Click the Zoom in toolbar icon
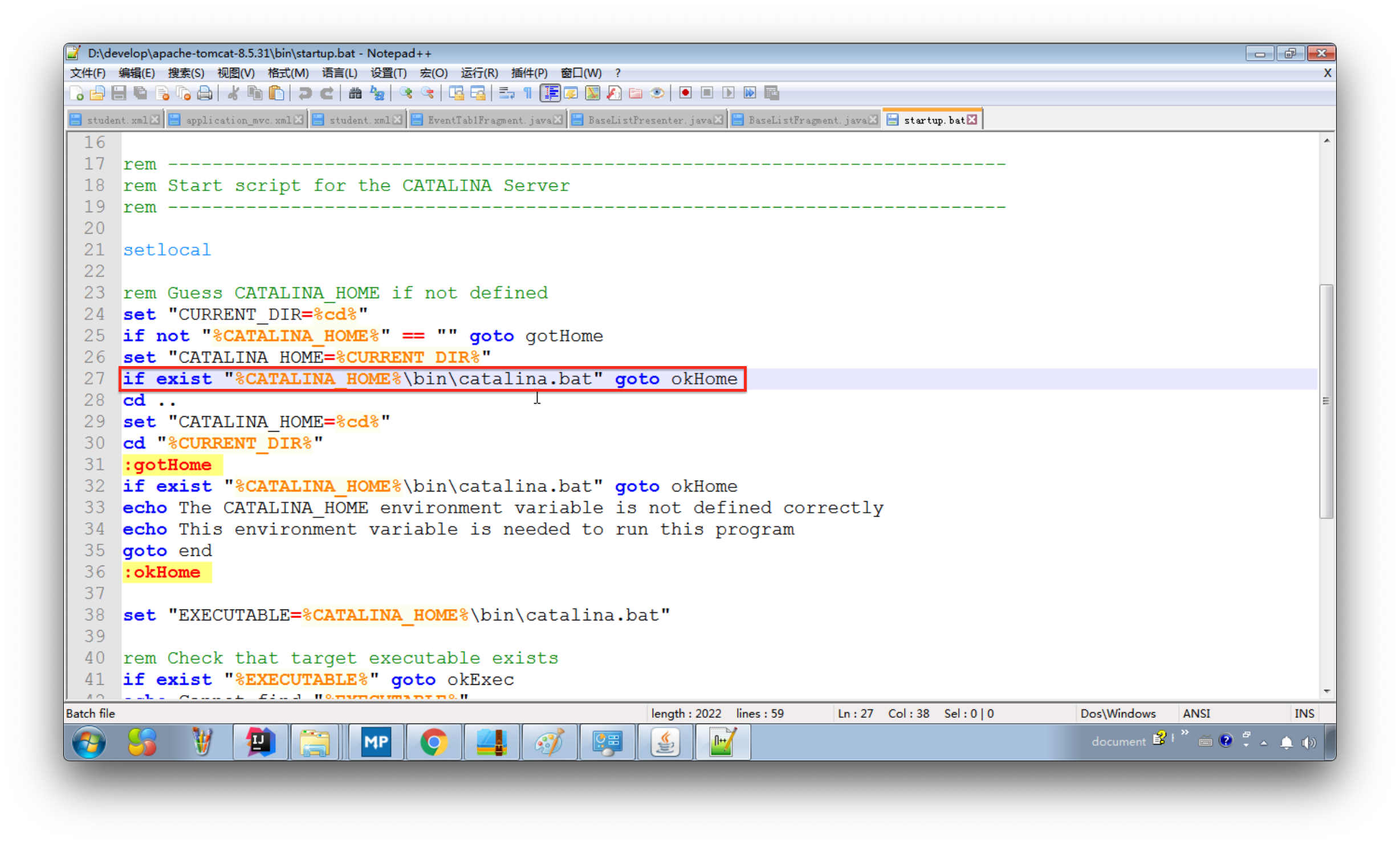 coord(406,93)
